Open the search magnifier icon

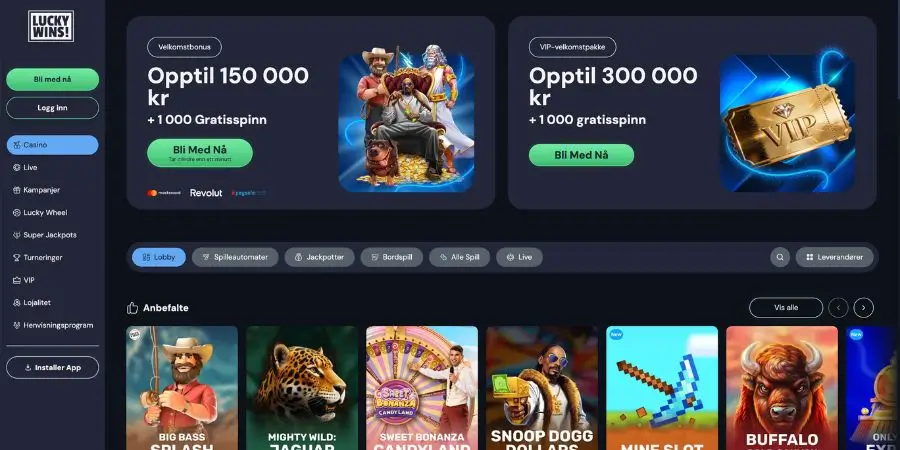click(x=779, y=257)
